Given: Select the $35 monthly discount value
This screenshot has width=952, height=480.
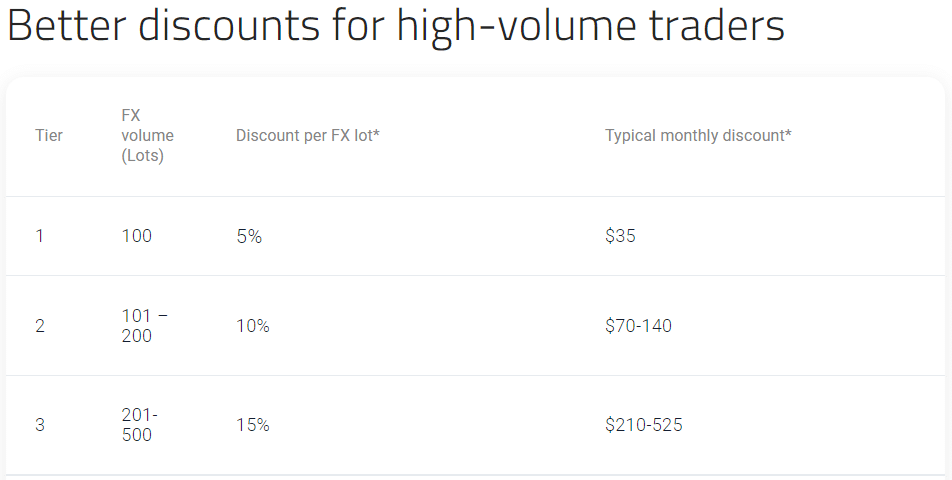Looking at the screenshot, I should (620, 235).
